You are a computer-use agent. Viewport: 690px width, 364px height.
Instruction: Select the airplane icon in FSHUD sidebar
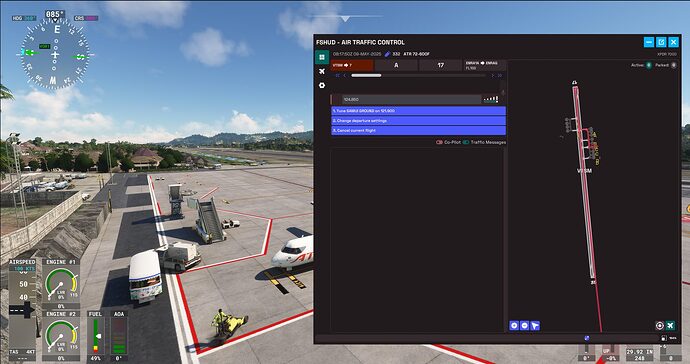(x=322, y=71)
